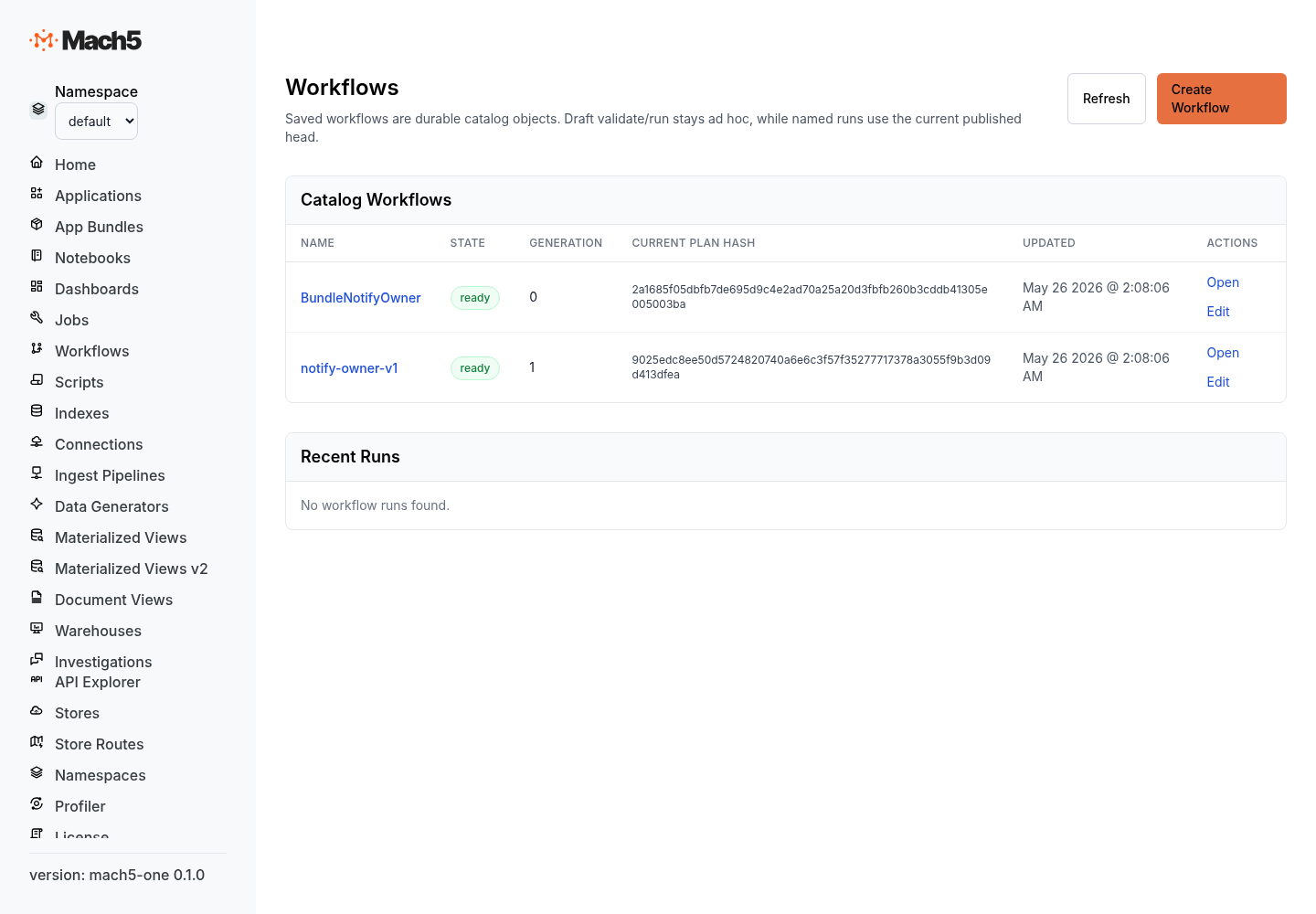The image size is (1316, 914).
Task: Select Dashboards in sidebar
Action: [x=97, y=289]
